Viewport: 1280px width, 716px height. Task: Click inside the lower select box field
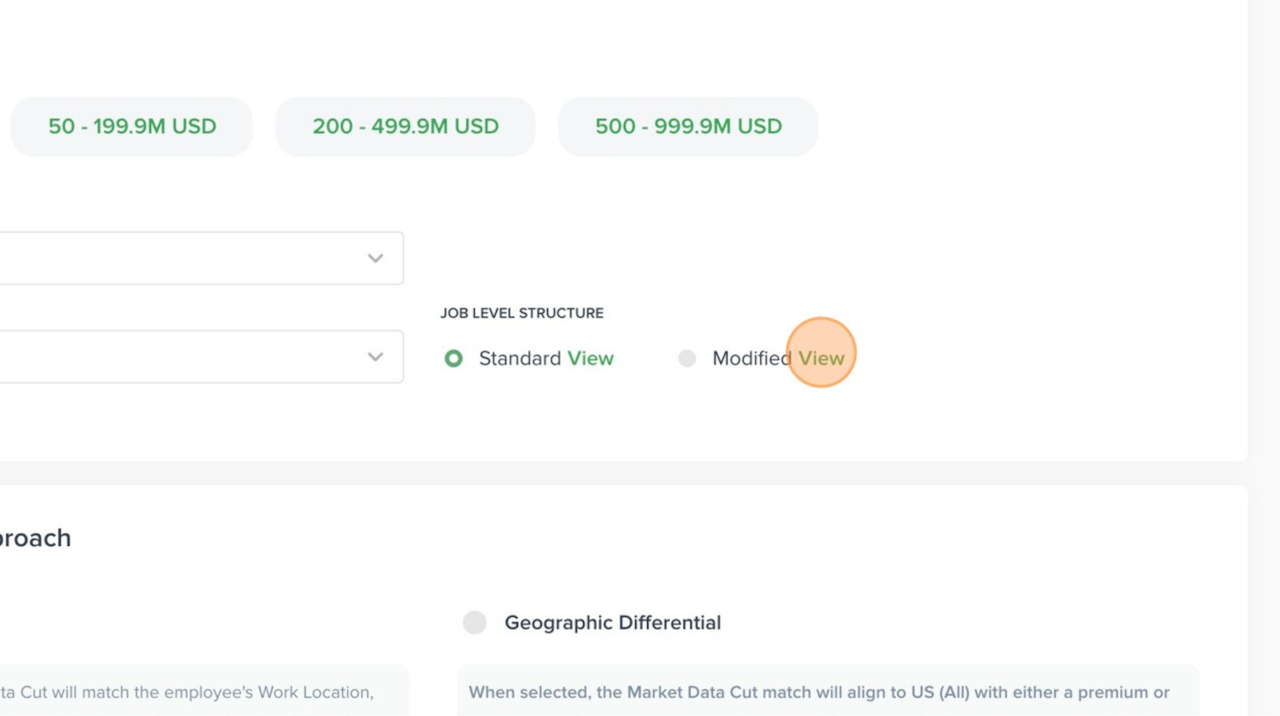(180, 357)
